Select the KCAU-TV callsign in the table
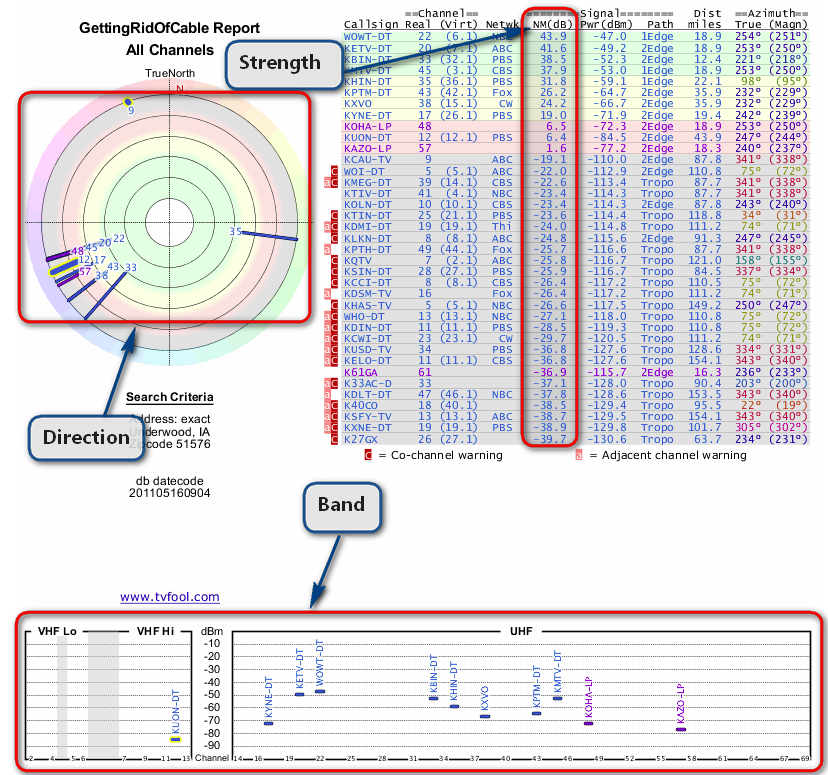Viewport: 828px width, 775px height. (x=368, y=159)
